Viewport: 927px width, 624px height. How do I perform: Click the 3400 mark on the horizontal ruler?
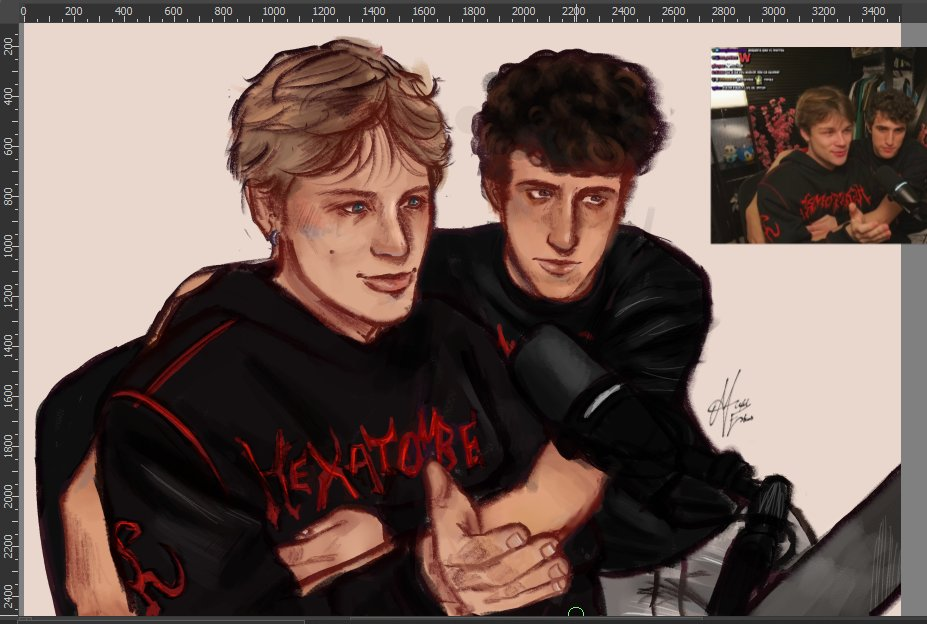click(873, 12)
